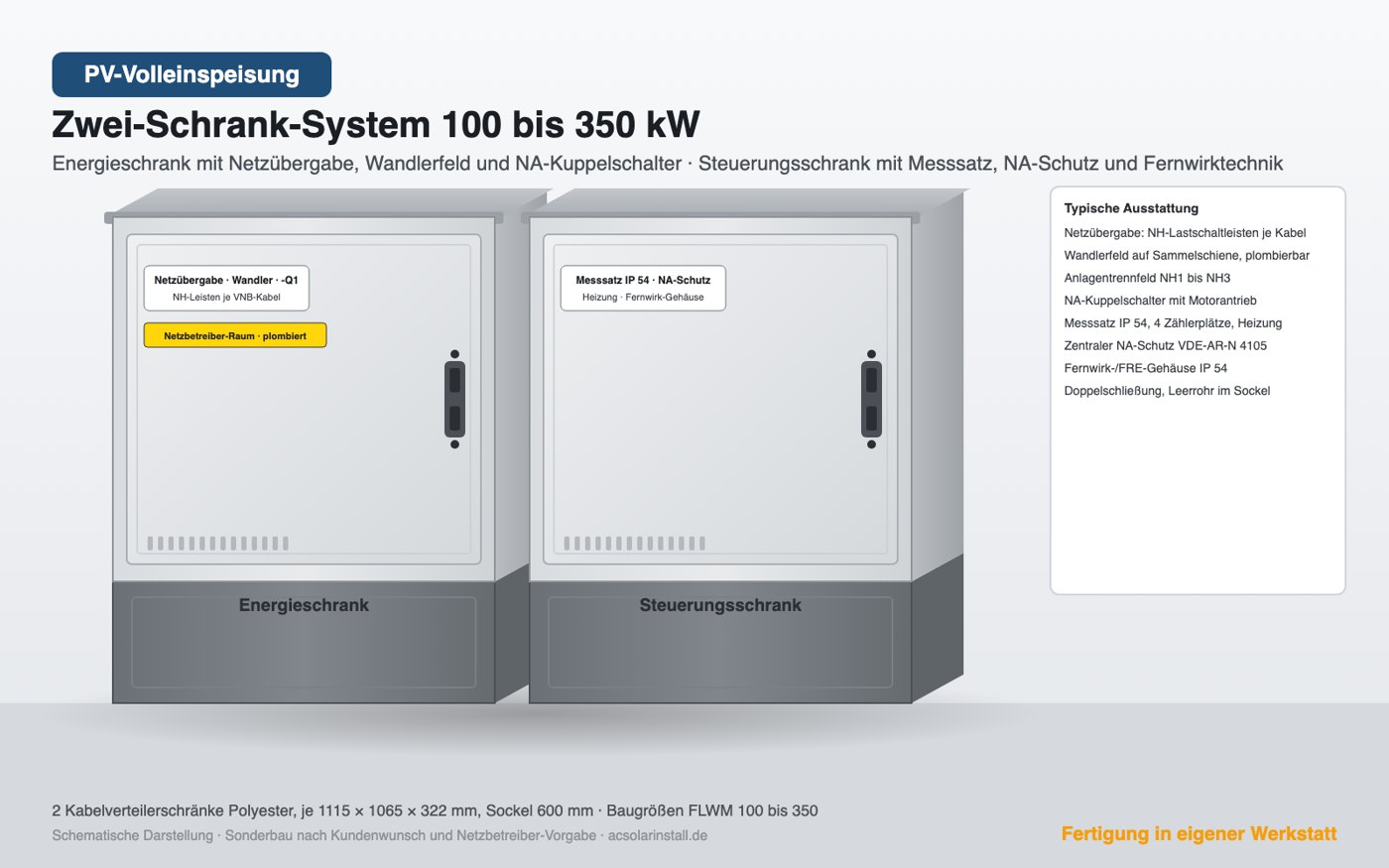
Task: Select Anlagentrennfeld NH1 bis NH3 line
Action: tap(1147, 278)
